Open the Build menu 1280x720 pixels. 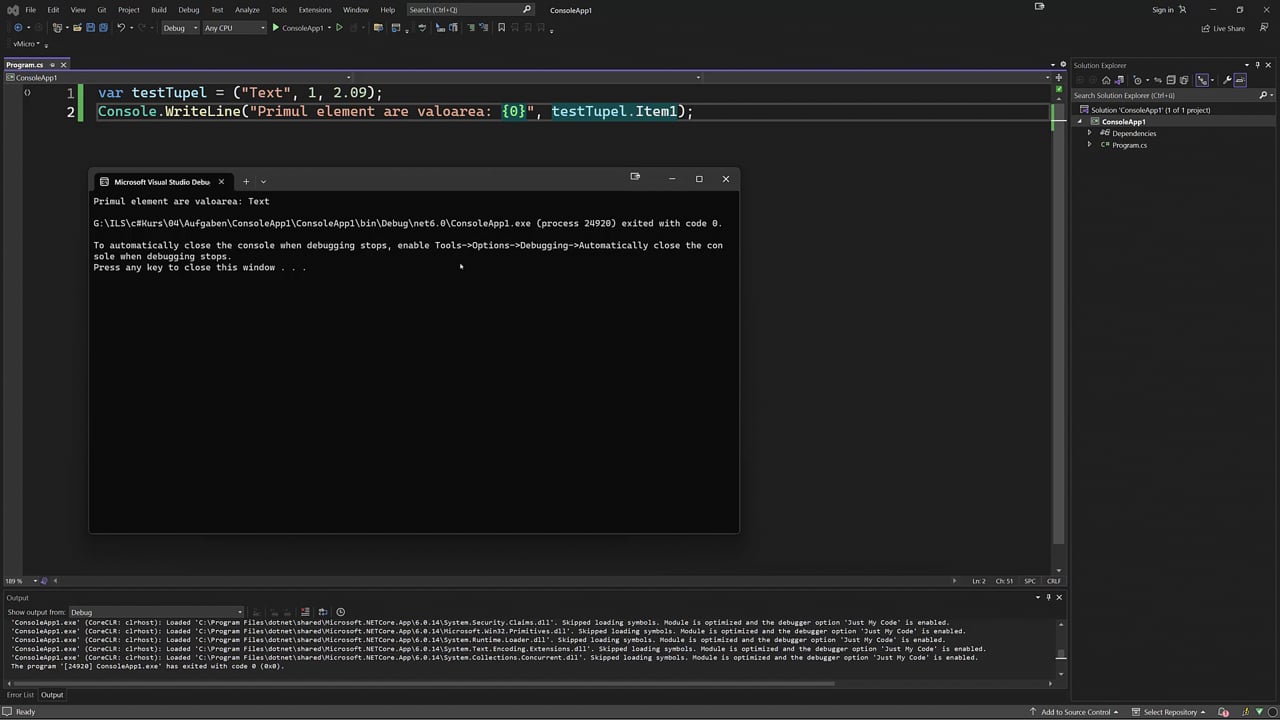[x=159, y=10]
